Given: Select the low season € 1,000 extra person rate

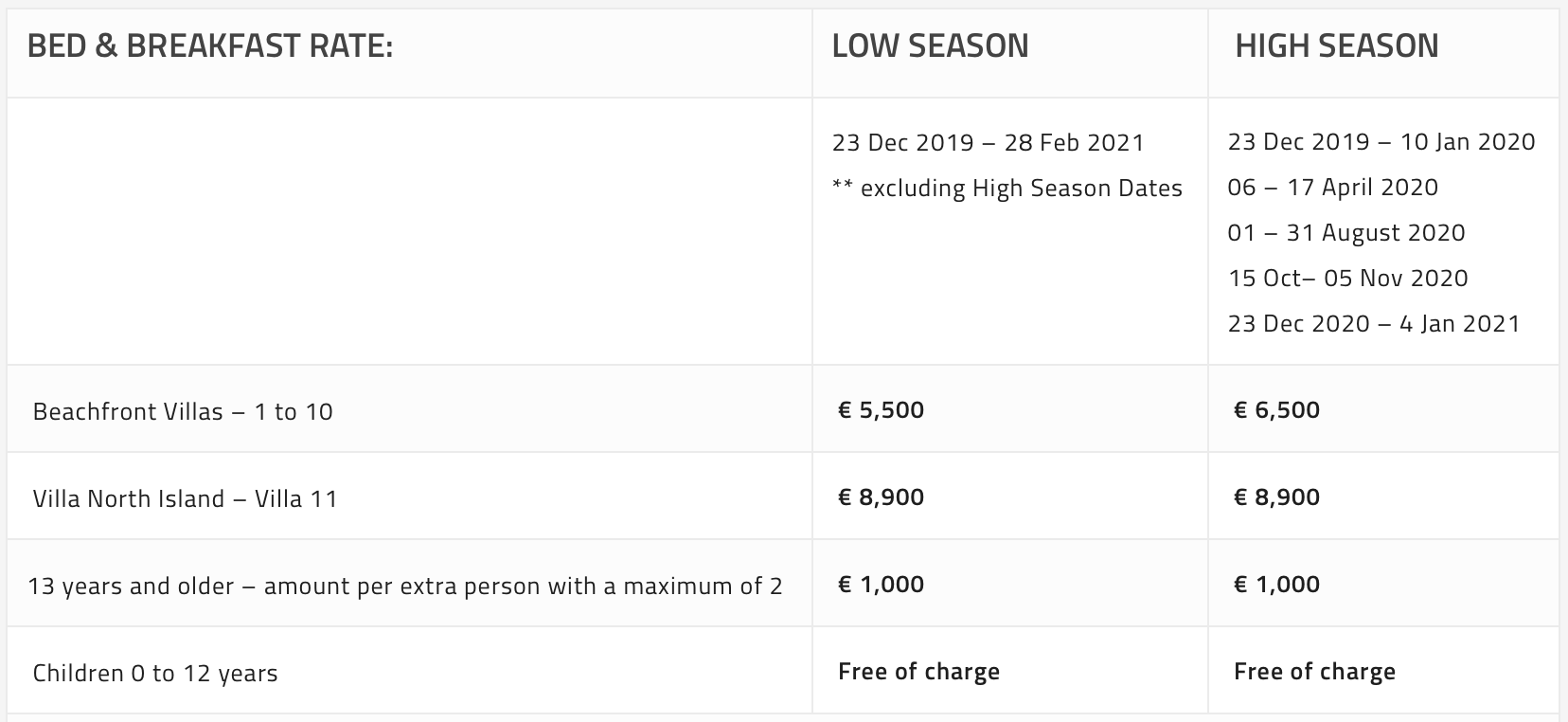Looking at the screenshot, I should tap(882, 584).
